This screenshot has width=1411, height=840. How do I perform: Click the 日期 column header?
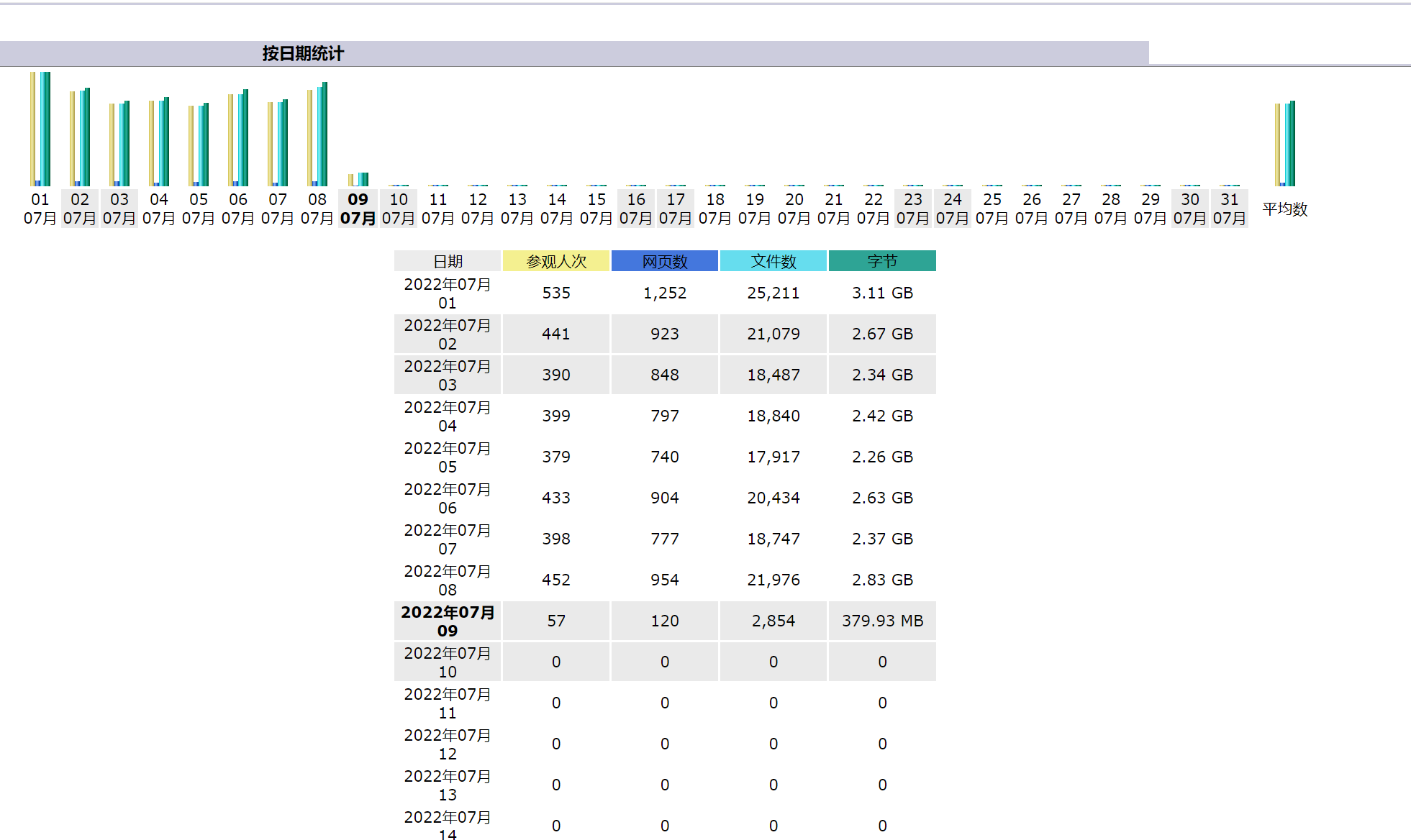tap(448, 261)
